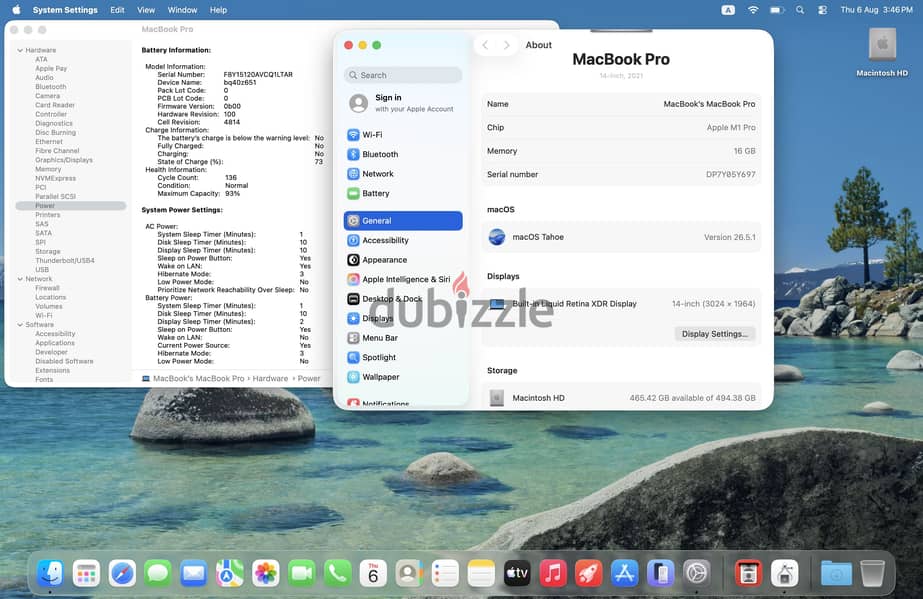Open Photo Booth from the Dock
The height and width of the screenshot is (599, 923).
(748, 573)
